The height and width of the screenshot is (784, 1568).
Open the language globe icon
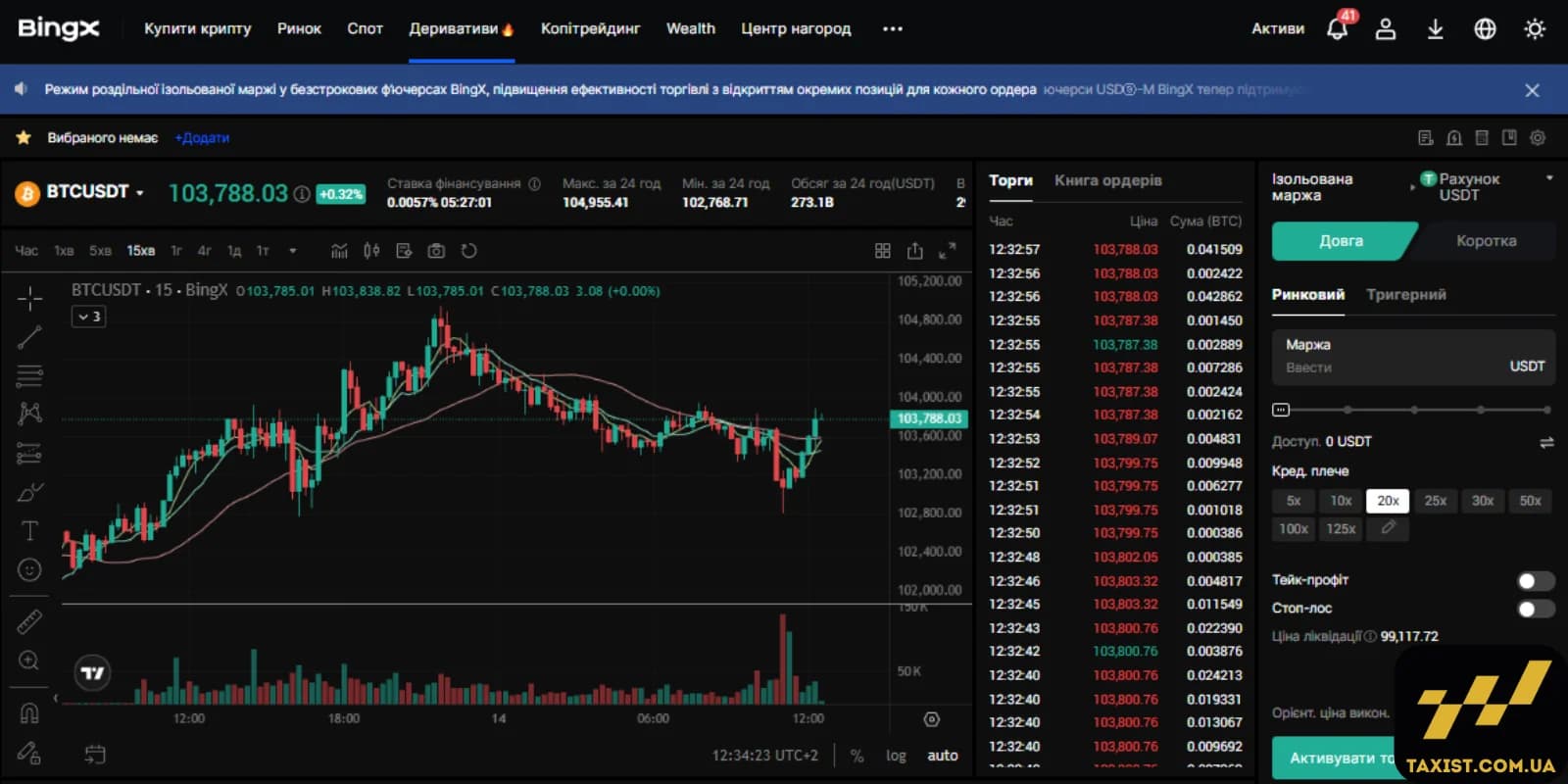[1486, 28]
